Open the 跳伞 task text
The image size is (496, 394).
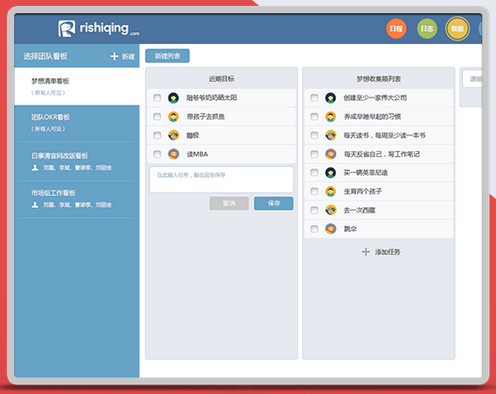(350, 229)
